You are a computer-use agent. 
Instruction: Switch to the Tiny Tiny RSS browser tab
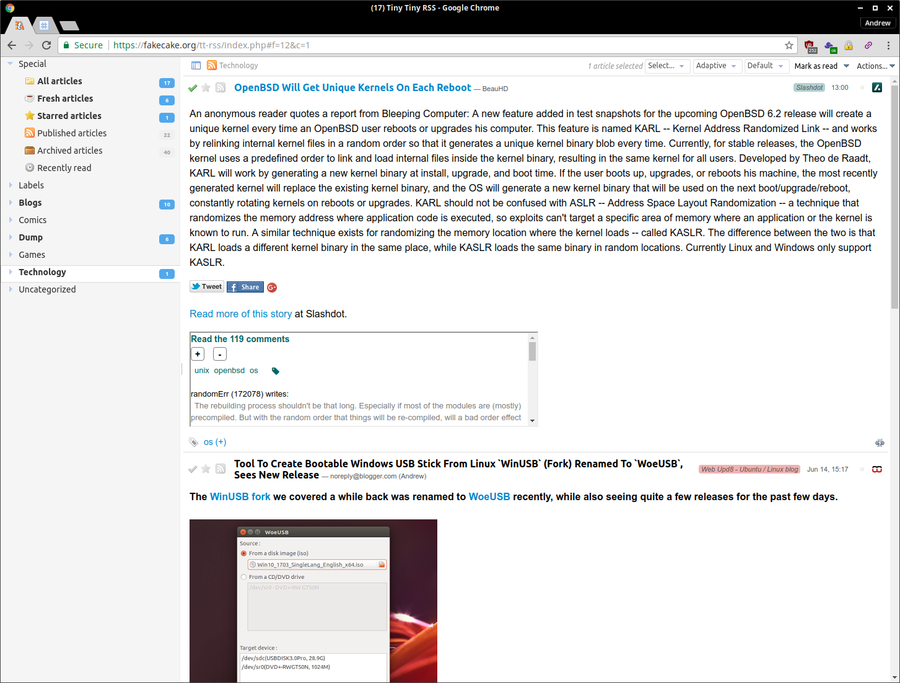(20, 25)
